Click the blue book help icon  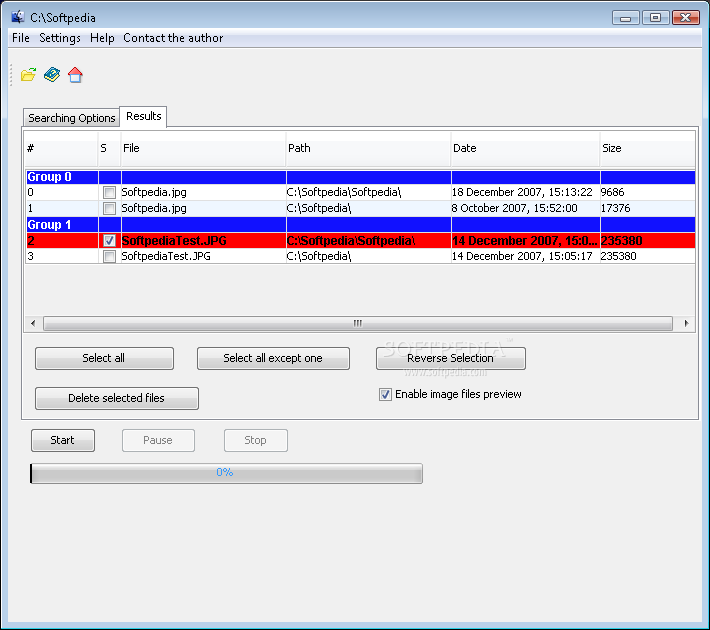(x=52, y=75)
